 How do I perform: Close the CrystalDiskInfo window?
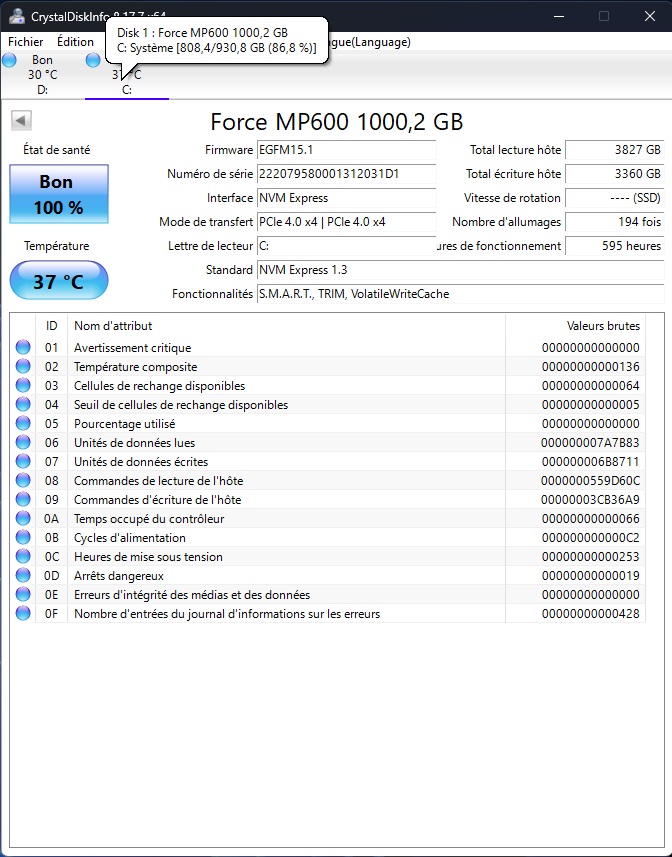click(x=650, y=16)
